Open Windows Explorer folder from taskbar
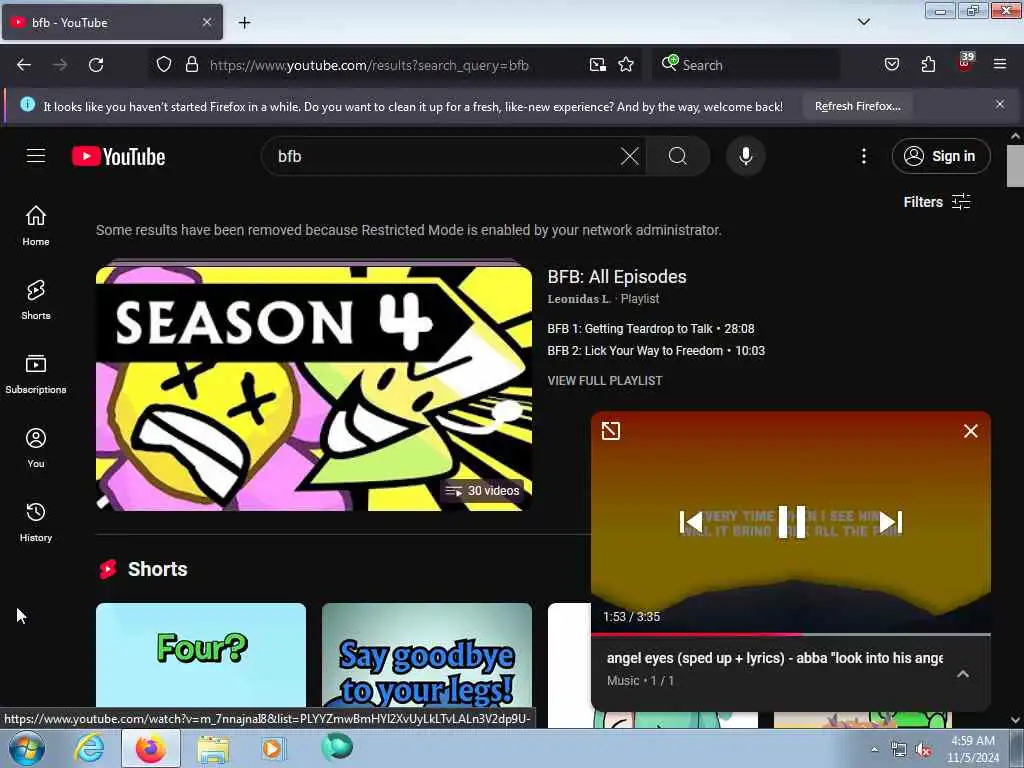 (213, 748)
